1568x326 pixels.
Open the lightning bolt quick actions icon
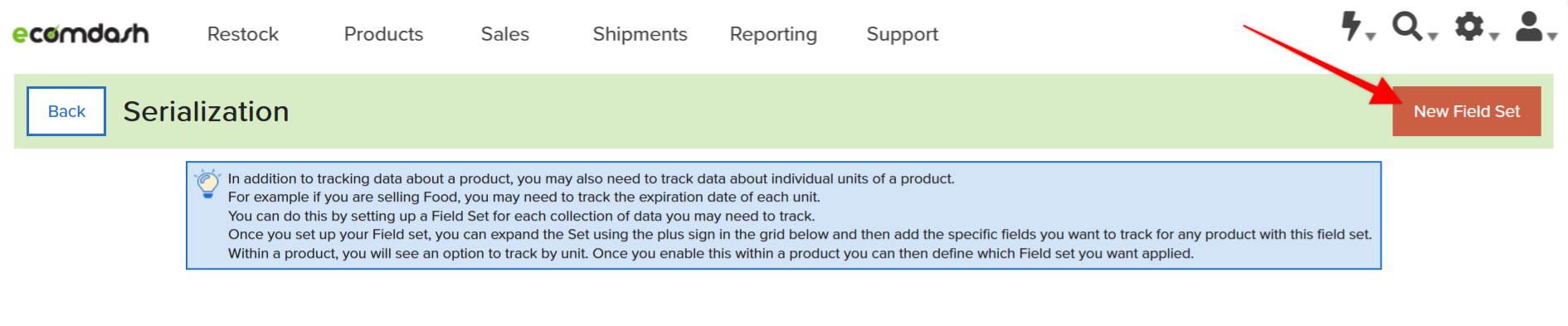1351,26
